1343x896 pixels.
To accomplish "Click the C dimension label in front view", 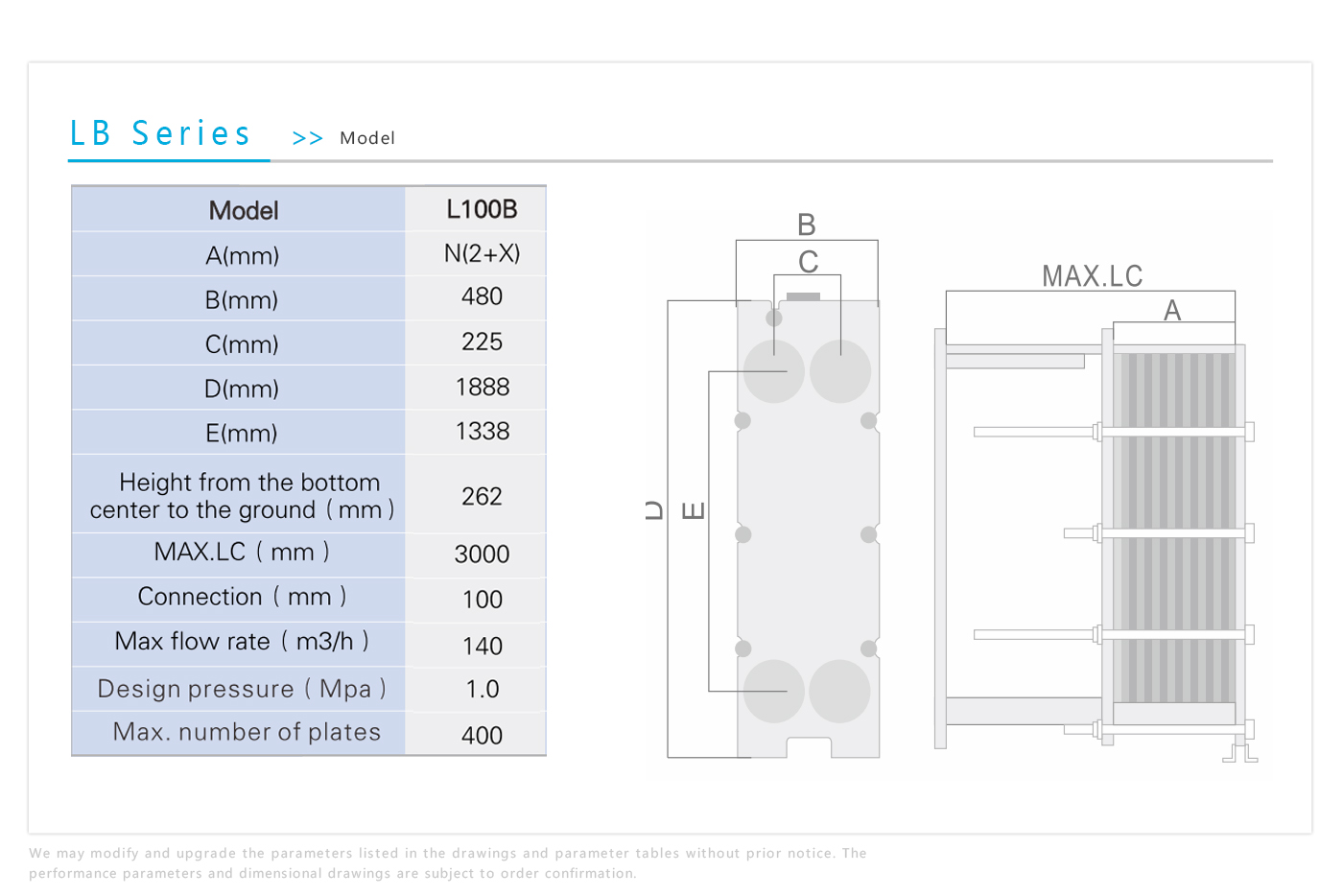I will (808, 261).
